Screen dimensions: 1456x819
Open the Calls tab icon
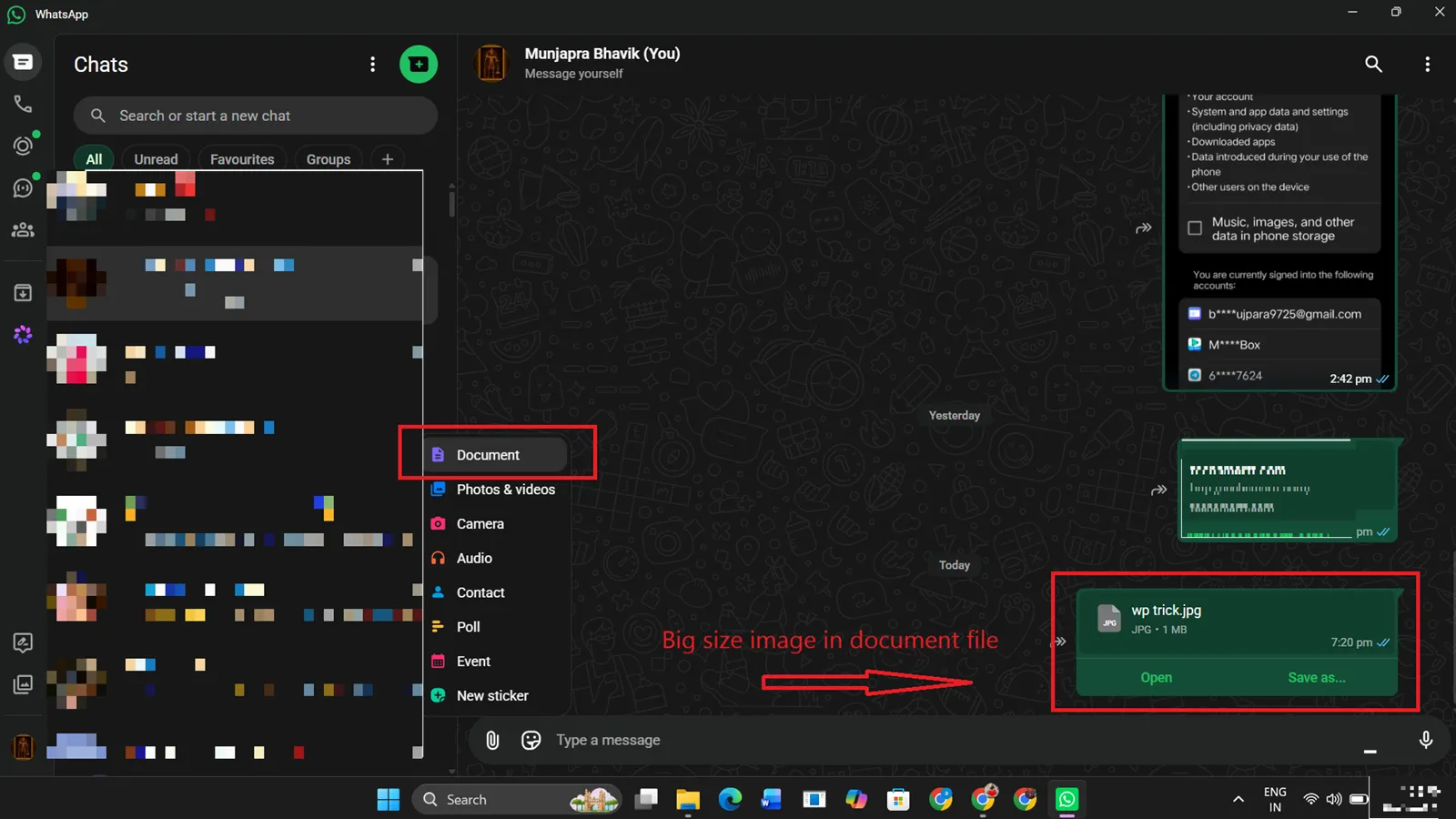(23, 104)
